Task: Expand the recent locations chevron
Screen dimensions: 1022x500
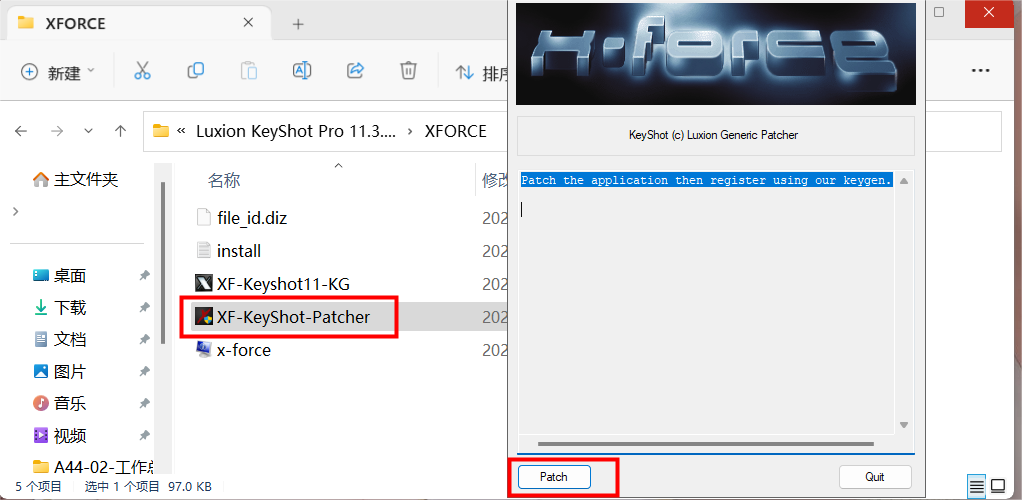Action: tap(88, 131)
